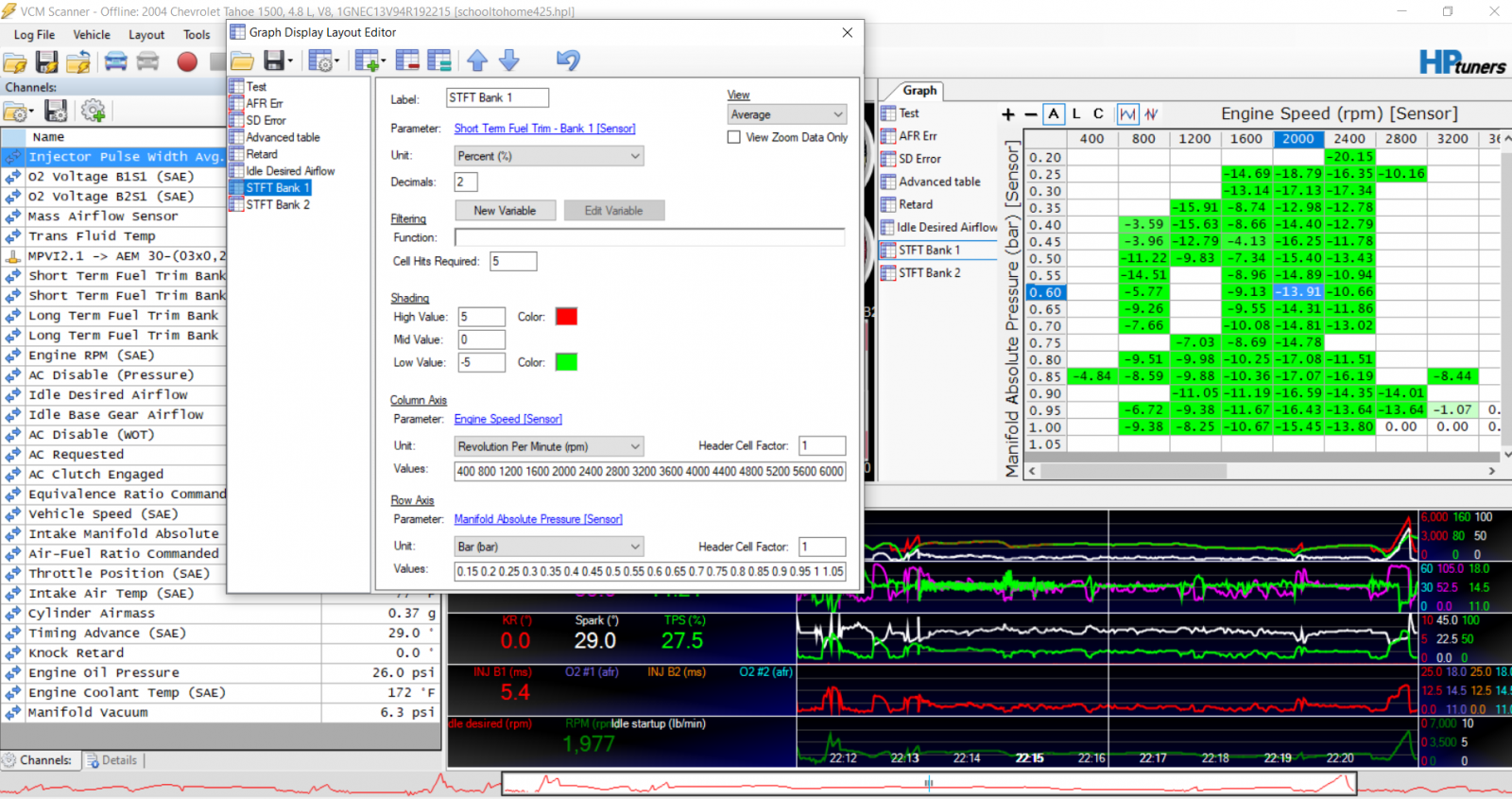The height and width of the screenshot is (799, 1512).
Task: Open the Vehicle menu
Action: tap(92, 35)
